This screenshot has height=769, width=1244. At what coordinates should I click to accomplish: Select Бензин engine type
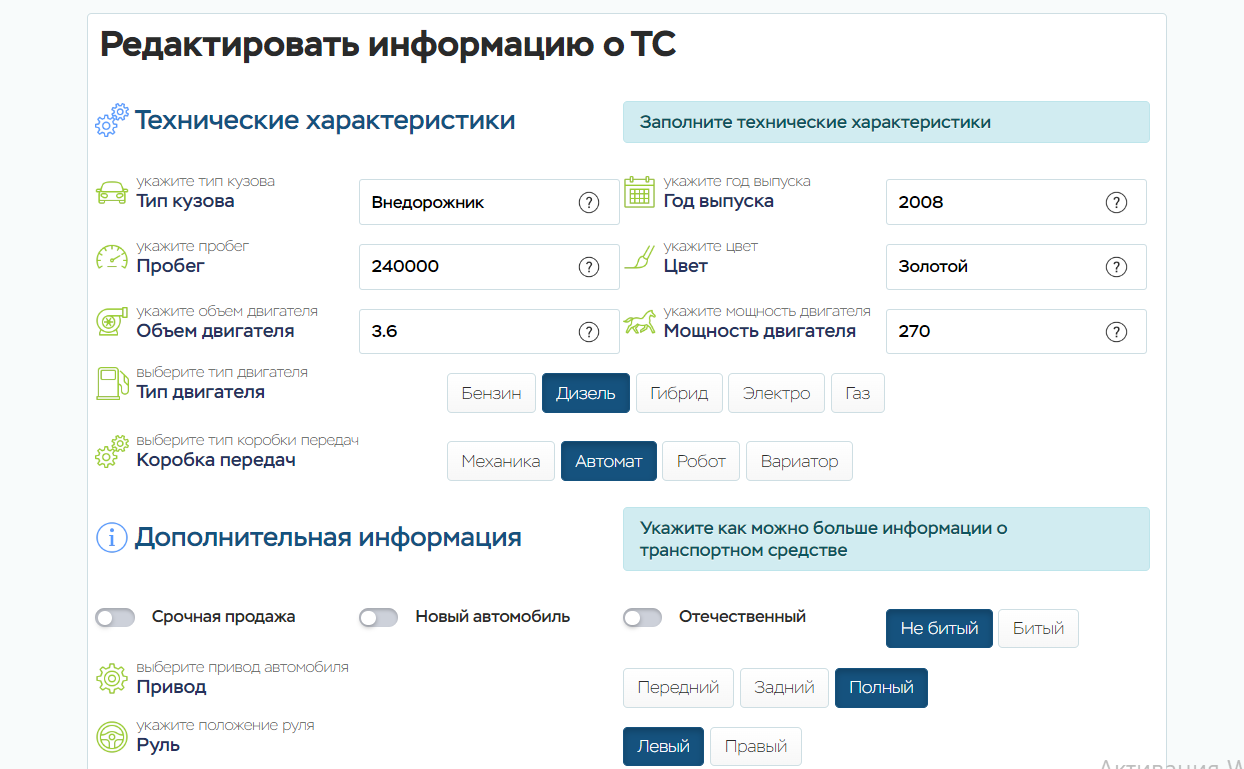[491, 393]
